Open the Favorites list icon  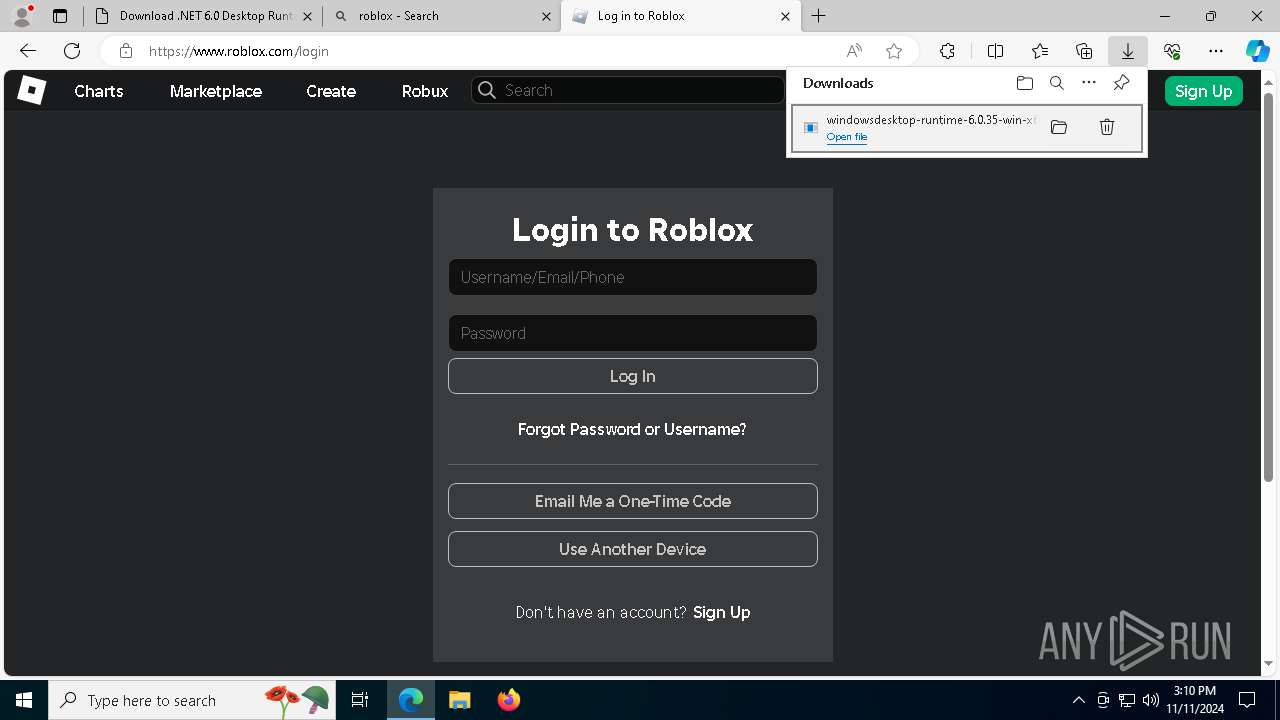click(1040, 51)
